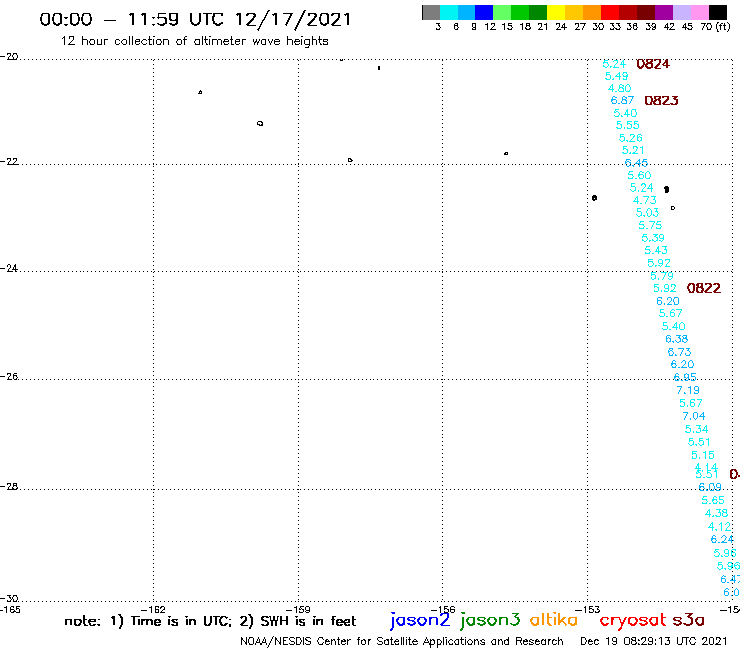Click the wave height value 5.15
The width and height of the screenshot is (740, 650).
(x=703, y=455)
